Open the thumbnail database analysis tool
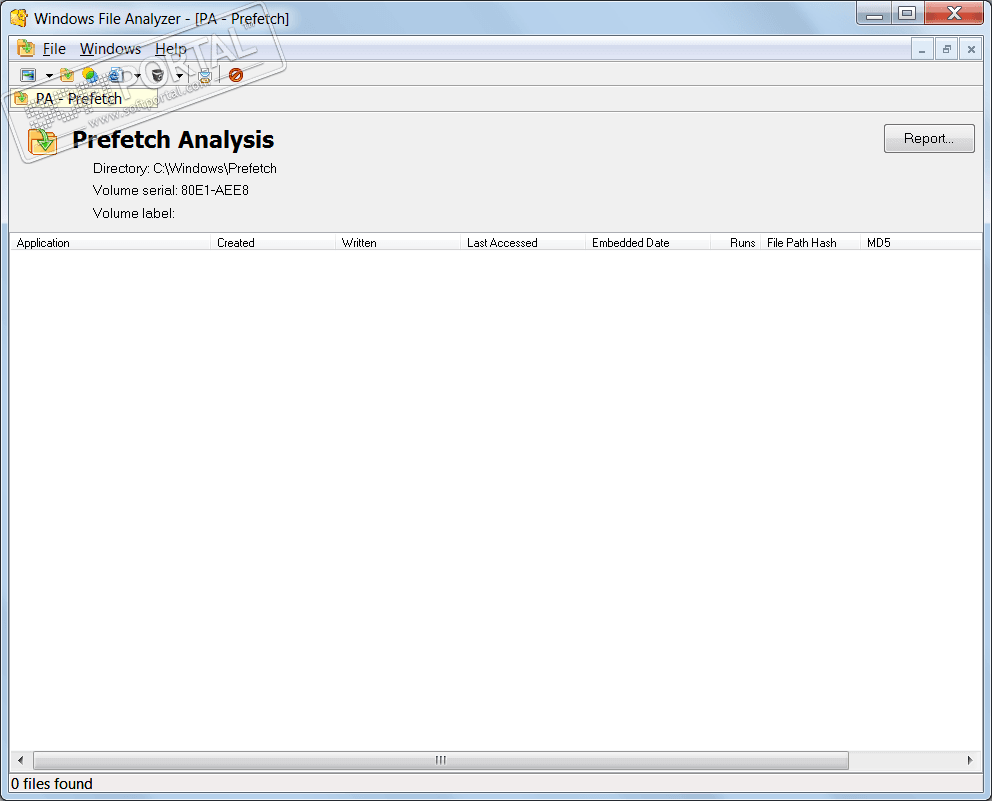 [28, 75]
